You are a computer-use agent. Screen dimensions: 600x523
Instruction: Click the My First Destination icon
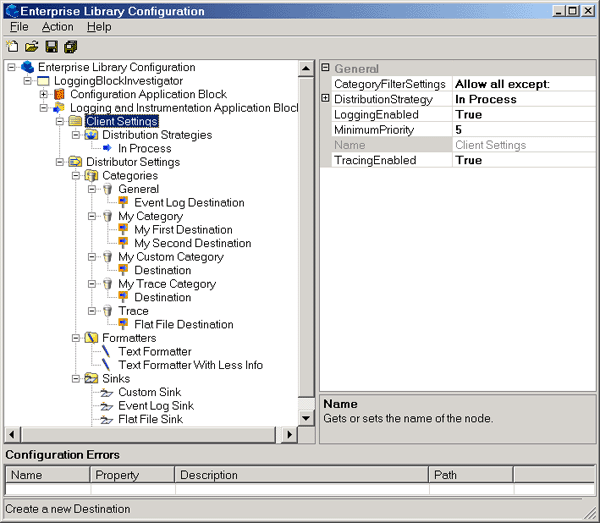tap(123, 229)
